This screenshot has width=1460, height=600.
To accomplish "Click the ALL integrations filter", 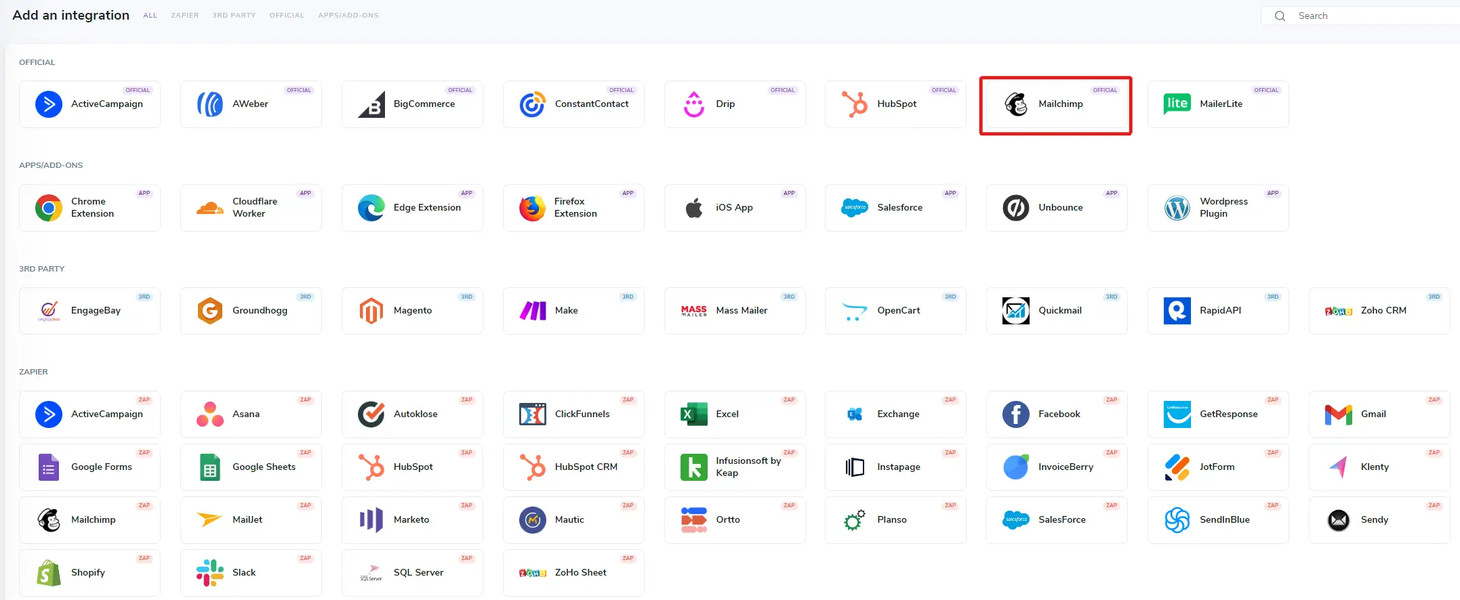I will coord(150,15).
